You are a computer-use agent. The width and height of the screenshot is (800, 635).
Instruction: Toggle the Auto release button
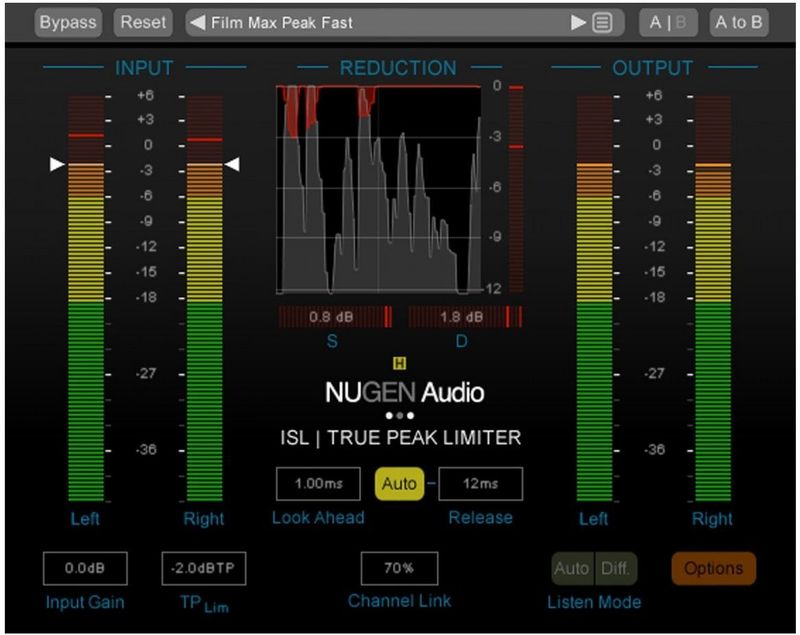(399, 484)
